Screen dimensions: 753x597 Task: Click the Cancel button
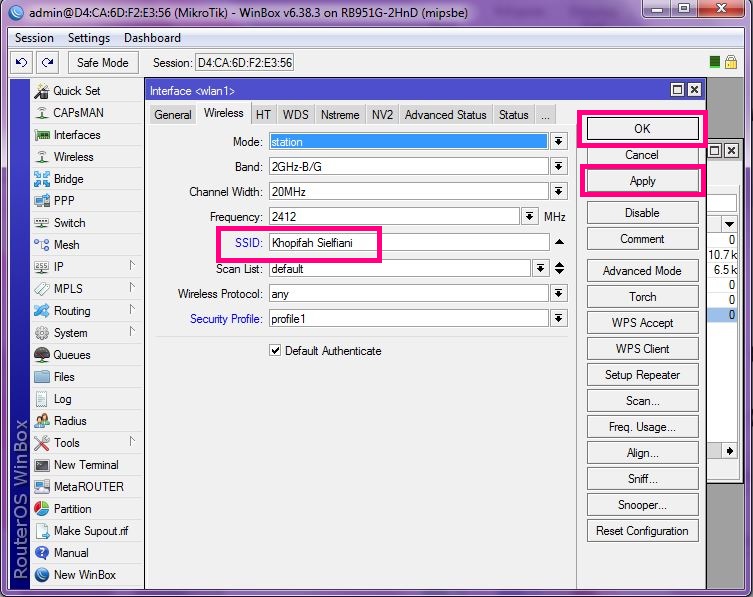pos(643,155)
